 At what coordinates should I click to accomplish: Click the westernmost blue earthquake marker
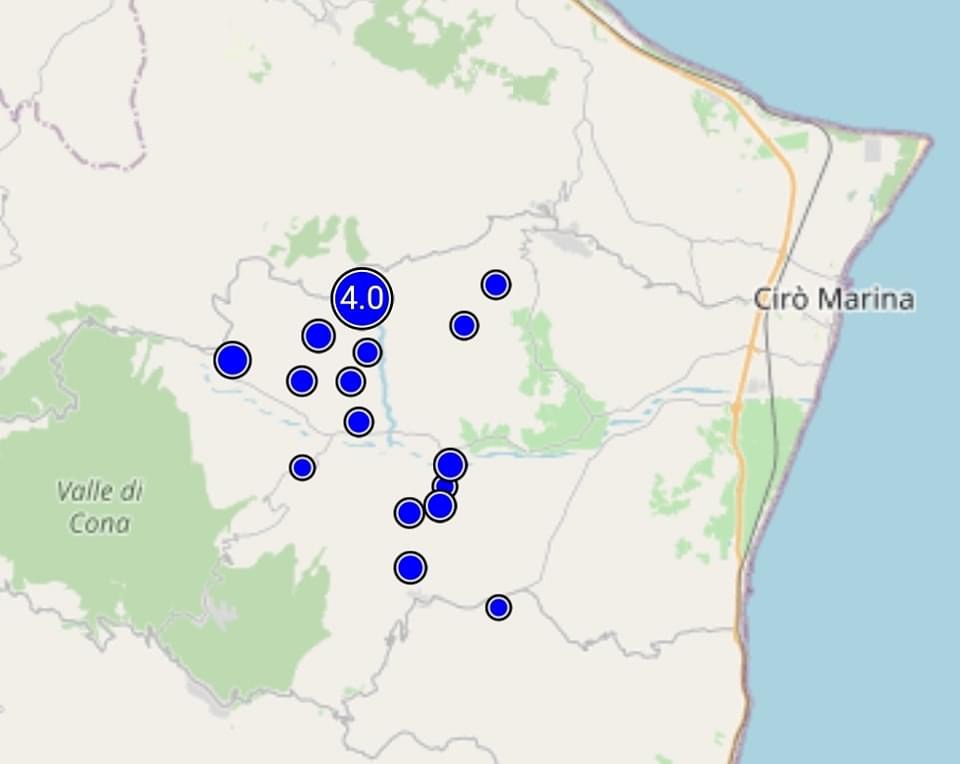pos(232,359)
